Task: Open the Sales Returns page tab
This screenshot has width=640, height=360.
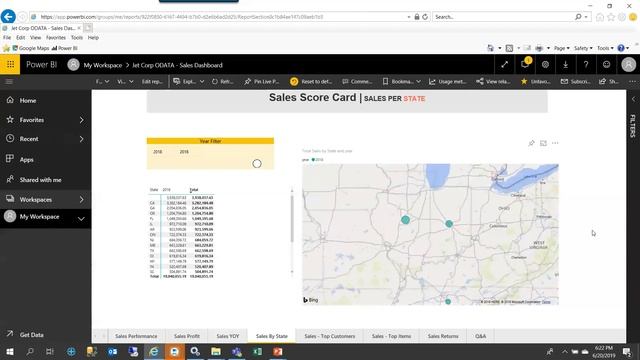Action: point(443,336)
